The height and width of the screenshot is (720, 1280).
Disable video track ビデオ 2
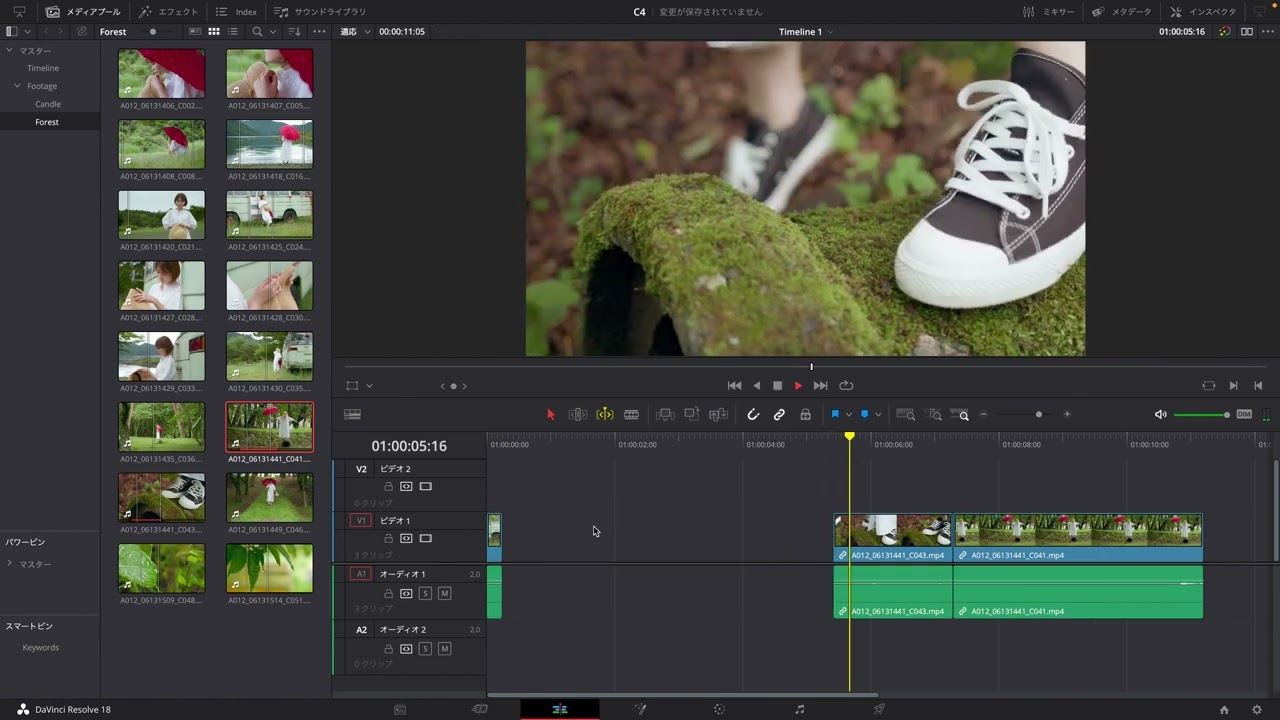pyautogui.click(x=425, y=487)
